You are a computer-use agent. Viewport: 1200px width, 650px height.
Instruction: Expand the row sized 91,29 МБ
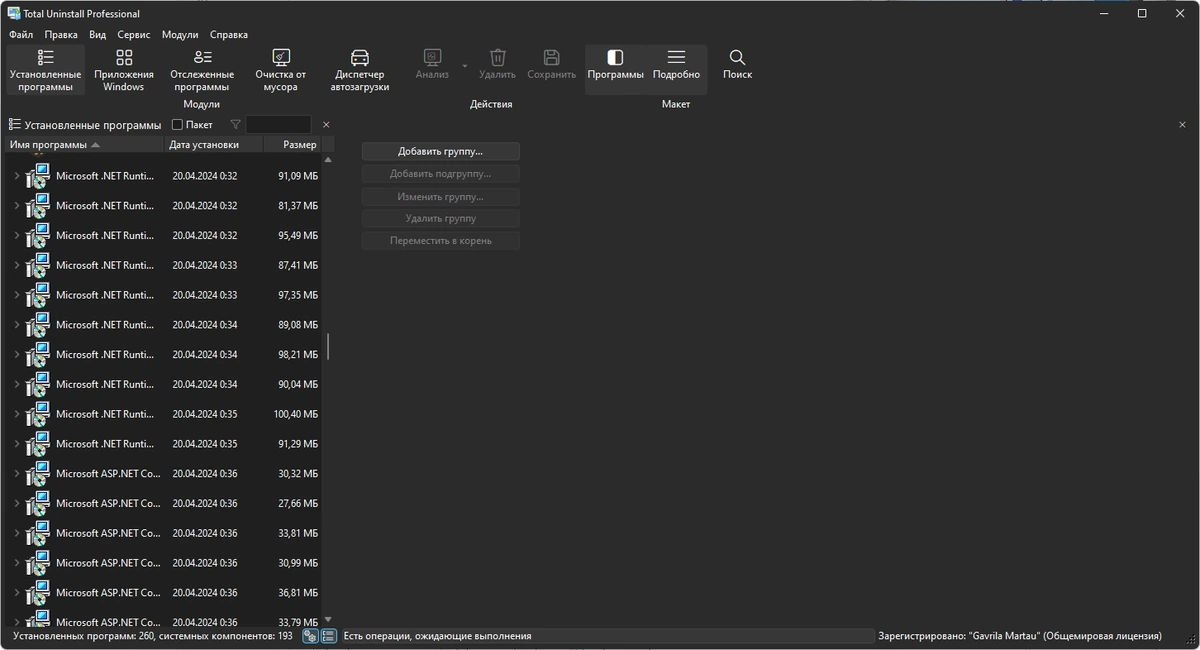(16, 444)
